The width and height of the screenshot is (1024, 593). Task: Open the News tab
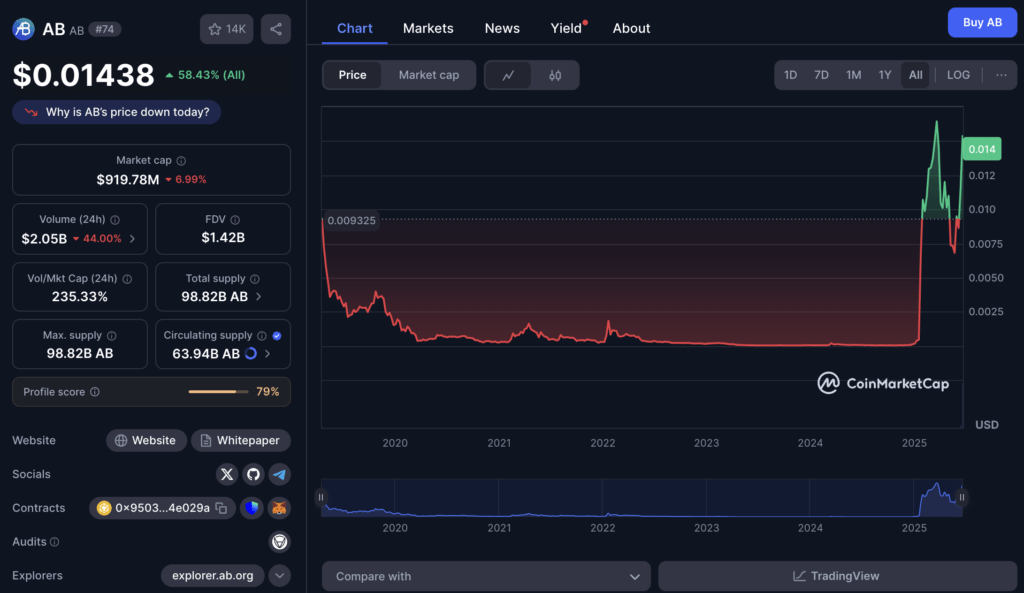[x=502, y=28]
